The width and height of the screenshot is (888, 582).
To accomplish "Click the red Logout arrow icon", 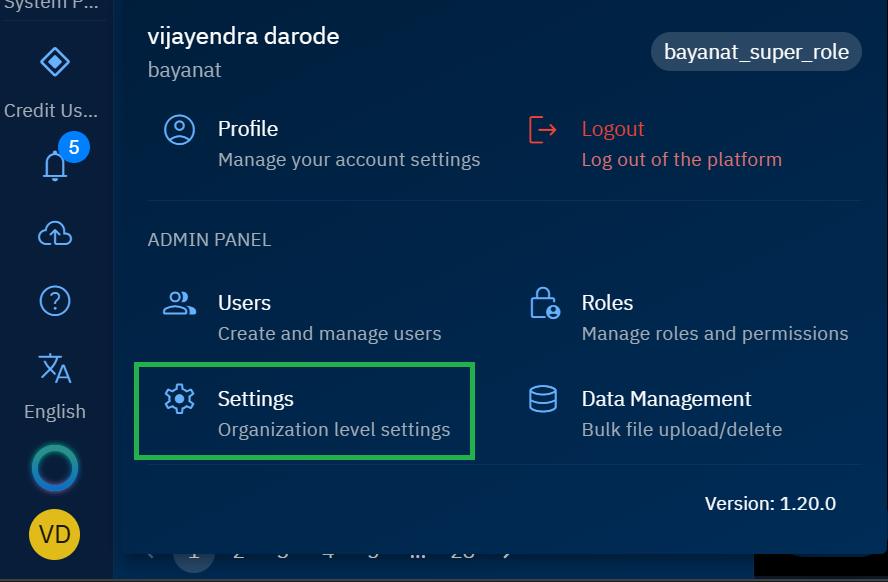I will point(542,129).
